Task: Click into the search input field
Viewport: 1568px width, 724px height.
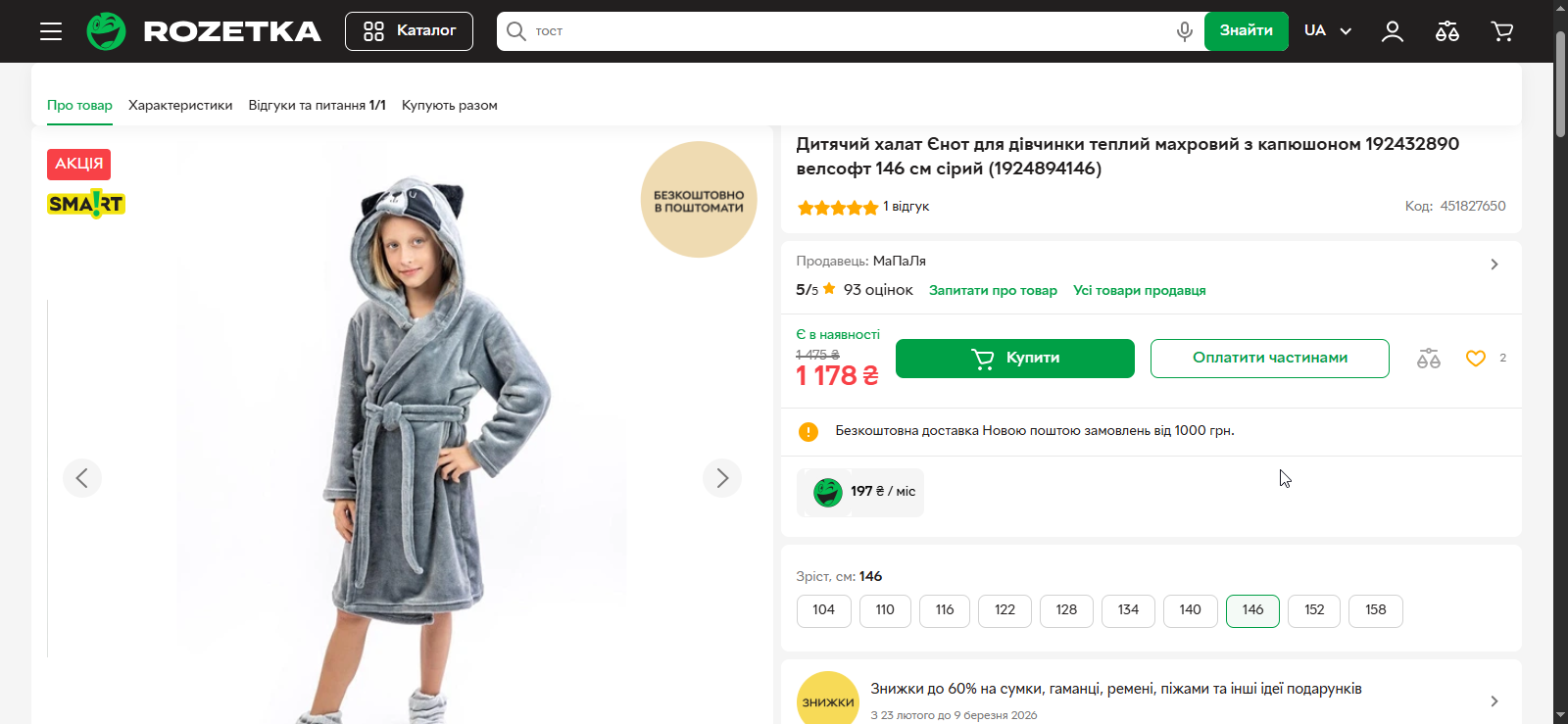Action: click(843, 31)
